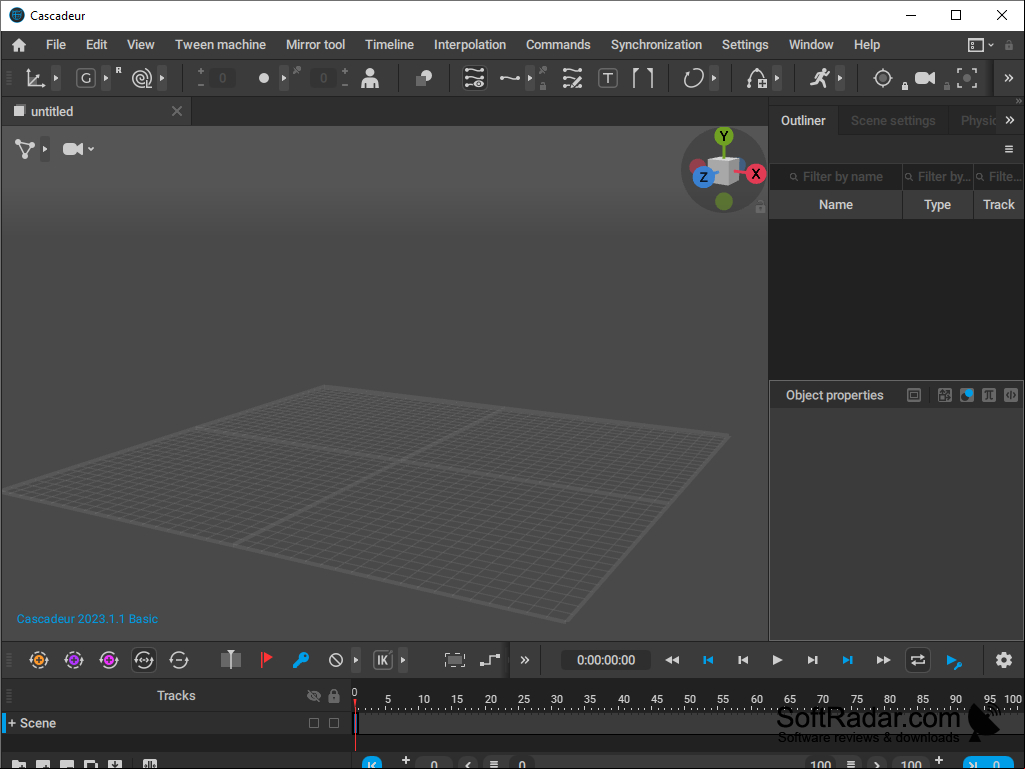
Task: Open dropdown arrow next to spiral tool
Action: click(x=162, y=78)
